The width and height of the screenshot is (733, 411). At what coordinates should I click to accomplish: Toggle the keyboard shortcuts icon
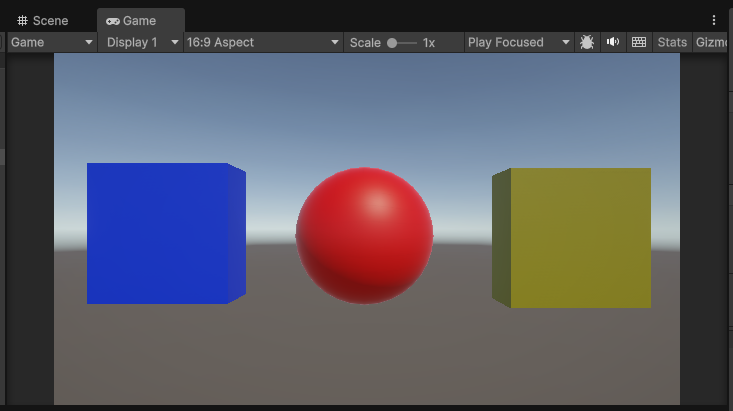coord(639,42)
